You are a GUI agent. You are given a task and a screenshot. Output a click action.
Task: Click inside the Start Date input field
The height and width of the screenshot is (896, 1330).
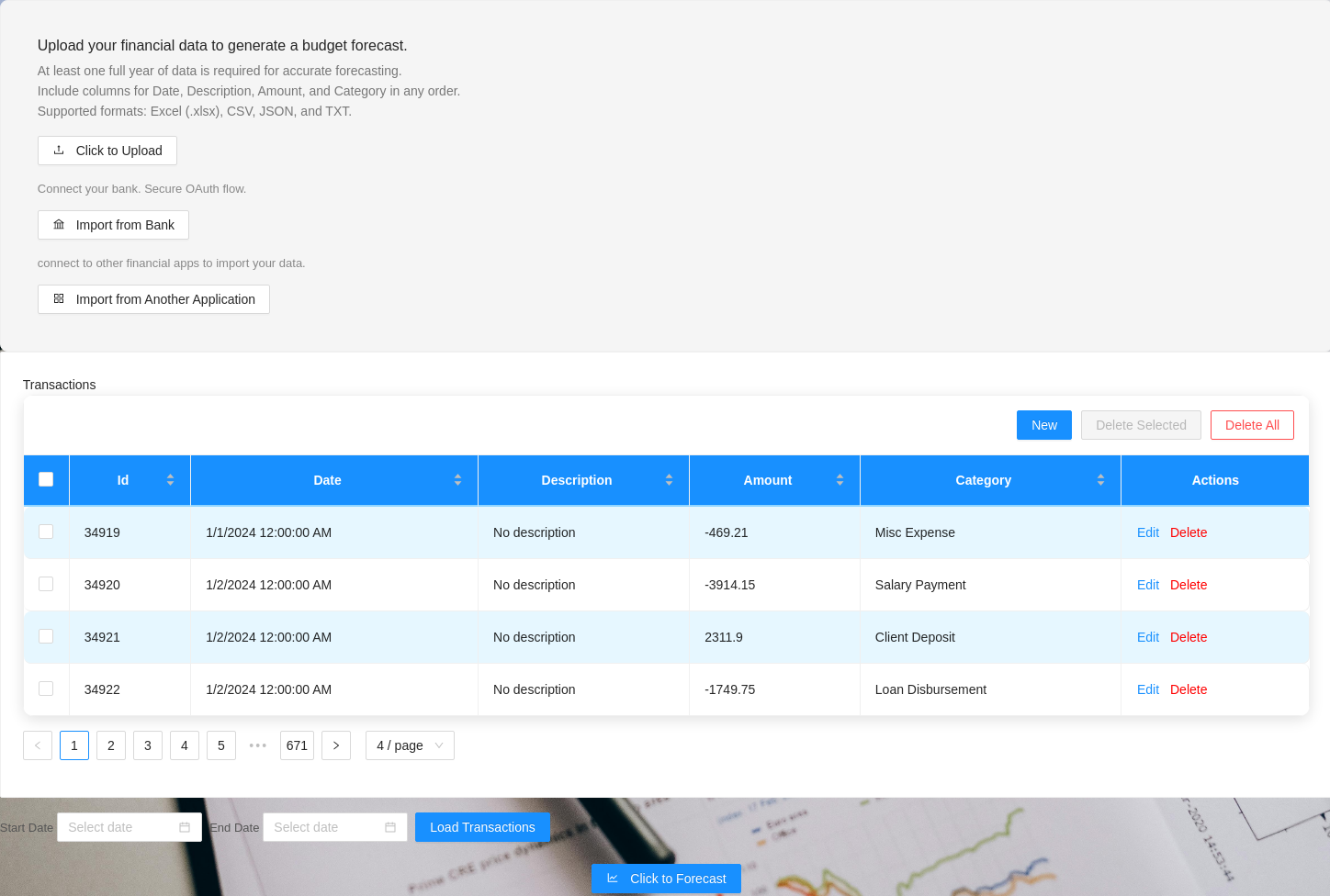(x=119, y=826)
